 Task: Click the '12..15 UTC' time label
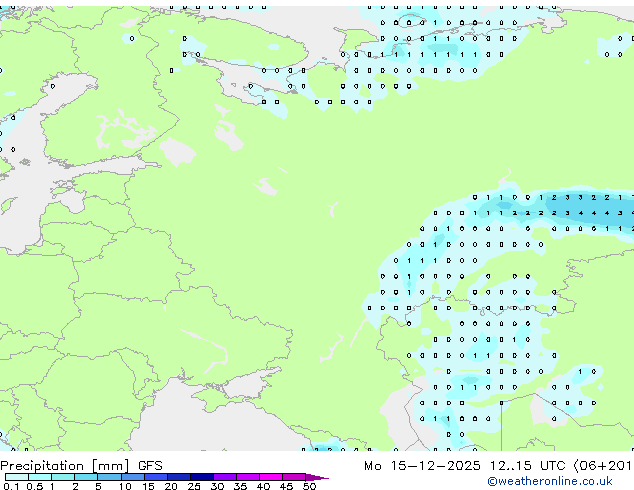(x=527, y=466)
